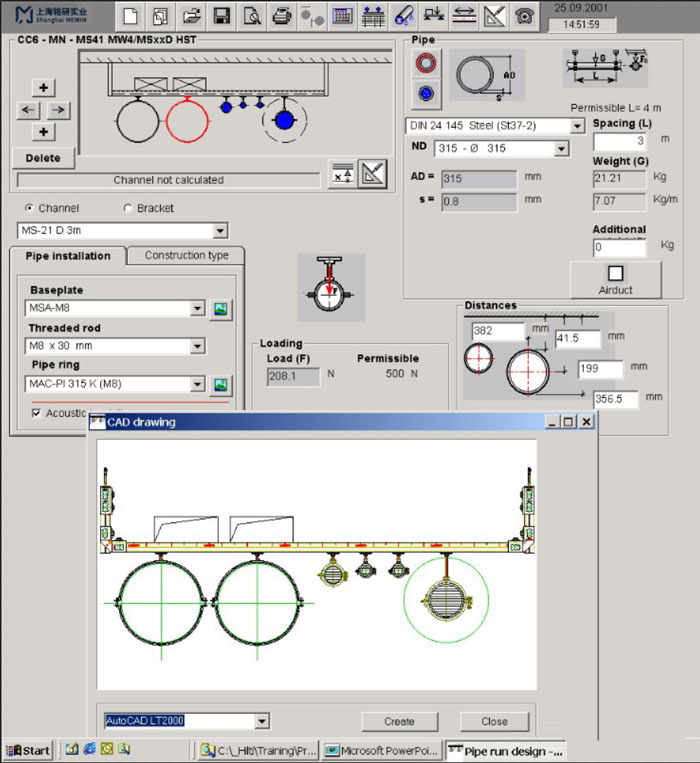Switch to the Construction type tab
The image size is (700, 763).
point(186,256)
